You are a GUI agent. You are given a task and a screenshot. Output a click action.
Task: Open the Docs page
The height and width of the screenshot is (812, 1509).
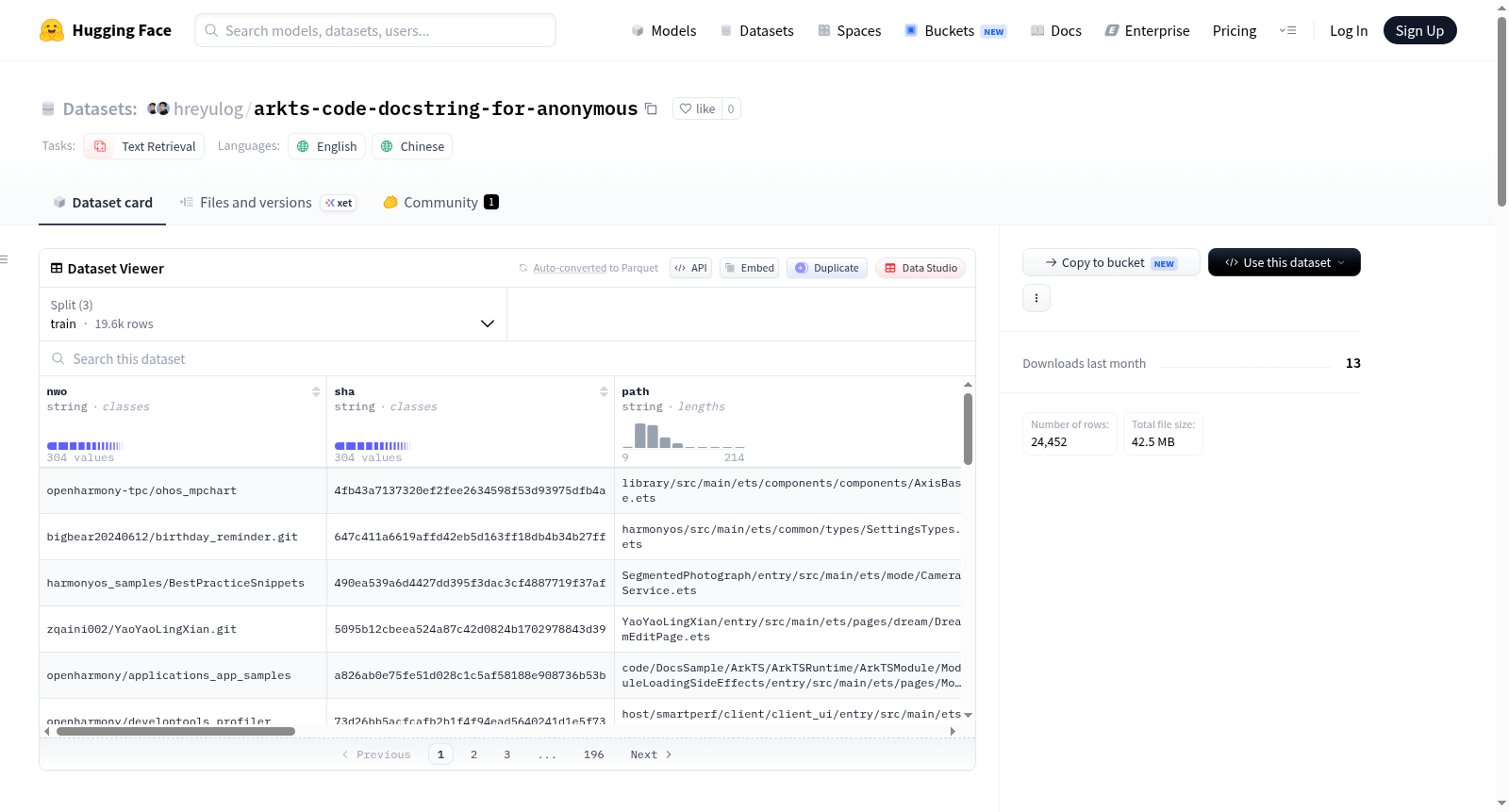[x=1056, y=30]
